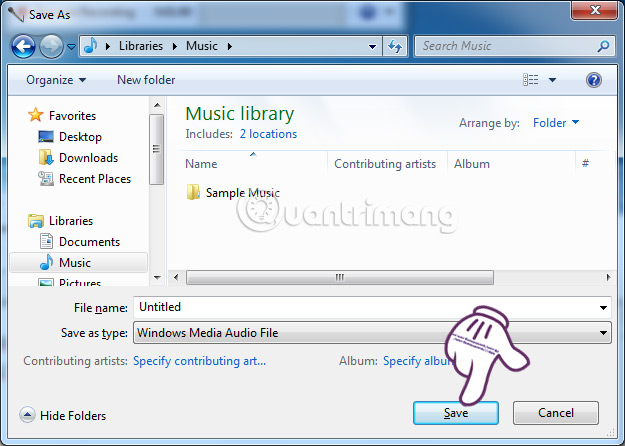625x446 pixels.
Task: Click Specify contributing artists link
Action: 199,361
